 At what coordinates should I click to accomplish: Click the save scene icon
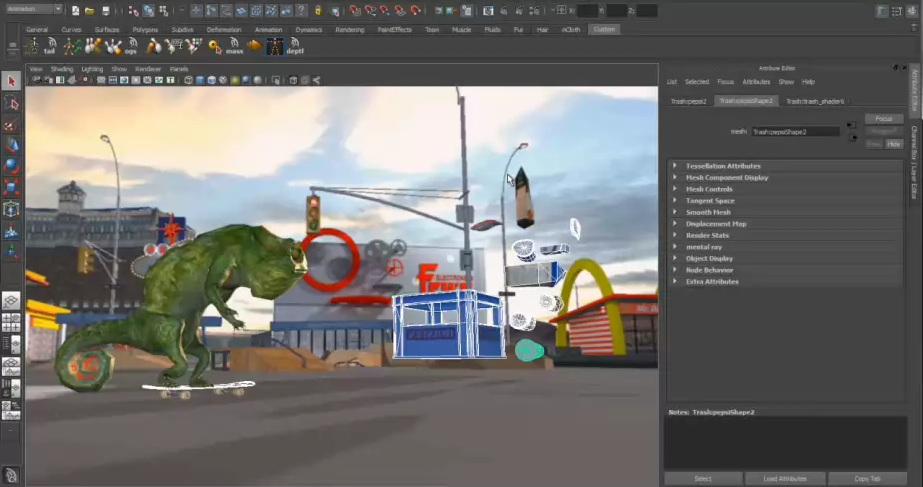point(105,11)
